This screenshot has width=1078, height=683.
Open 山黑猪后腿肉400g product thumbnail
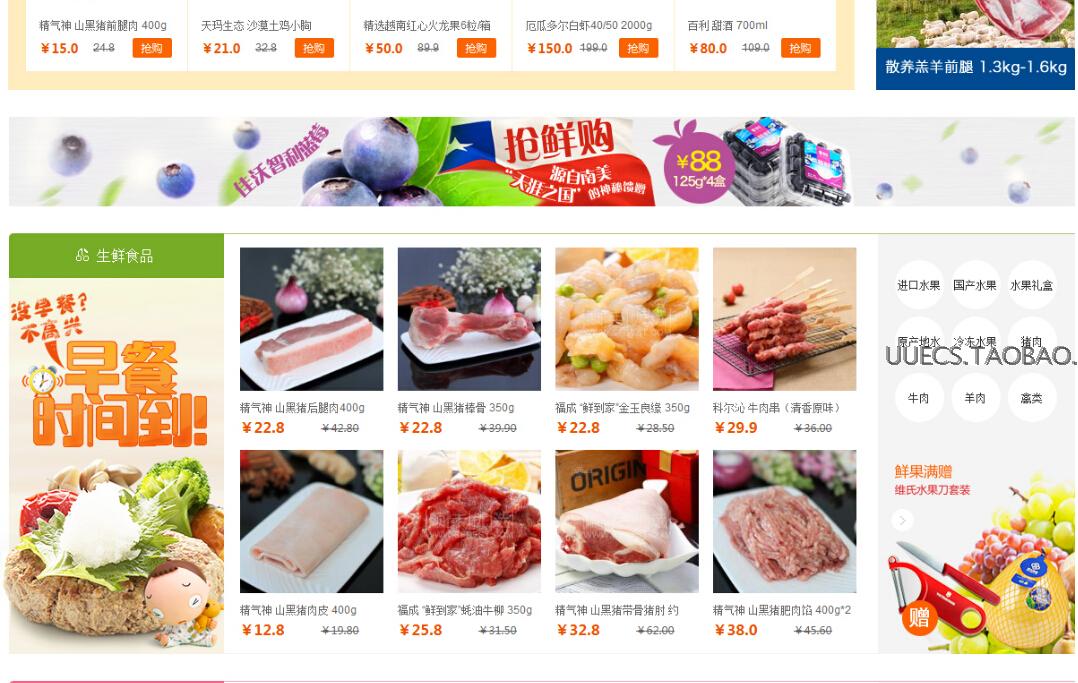311,319
